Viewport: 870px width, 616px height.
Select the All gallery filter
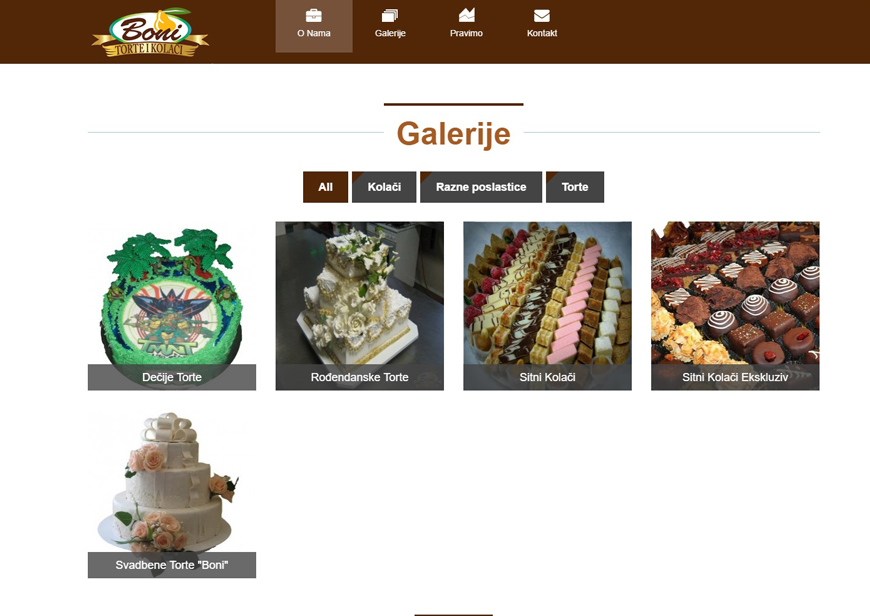pos(325,187)
